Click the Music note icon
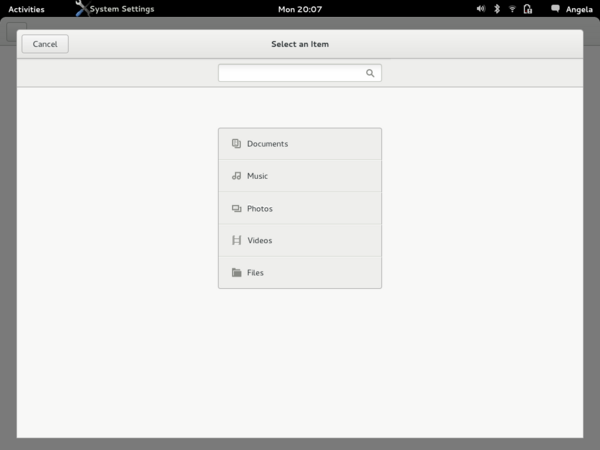Image resolution: width=600 pixels, height=450 pixels. point(236,176)
